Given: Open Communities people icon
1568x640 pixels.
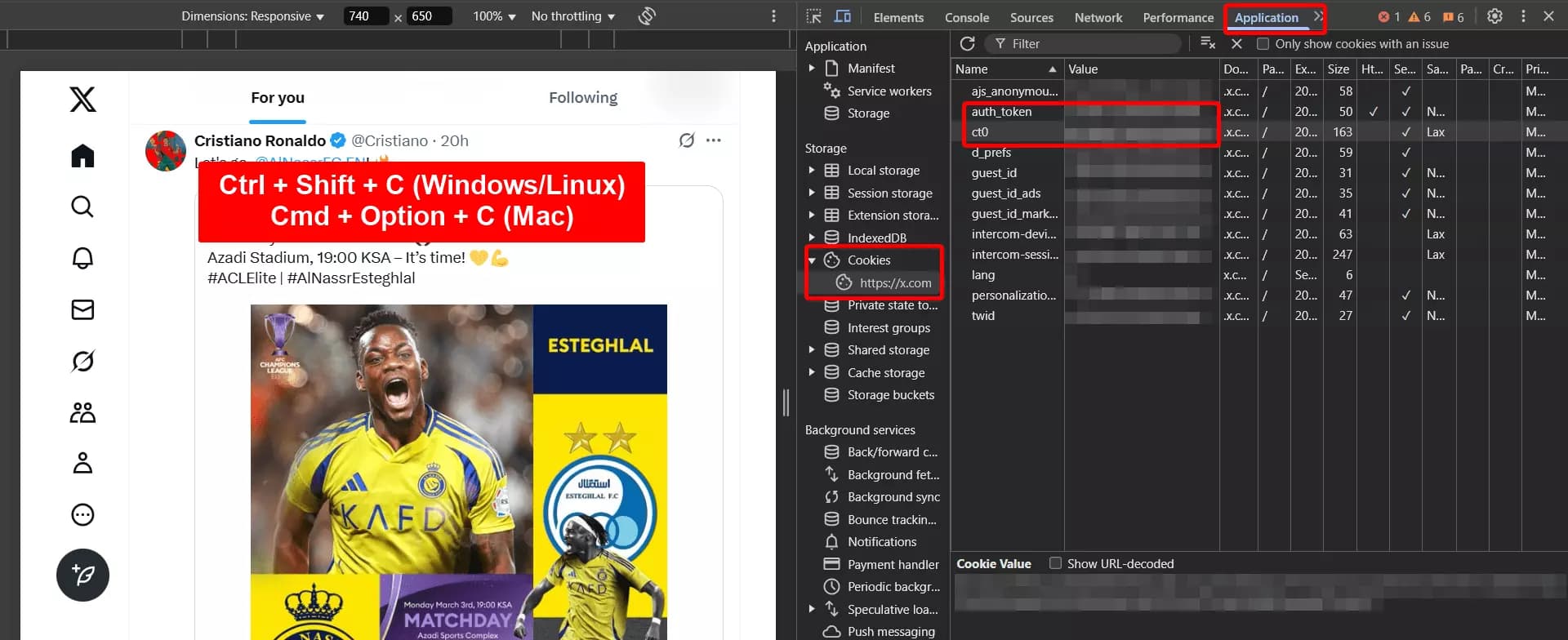Looking at the screenshot, I should [x=82, y=412].
